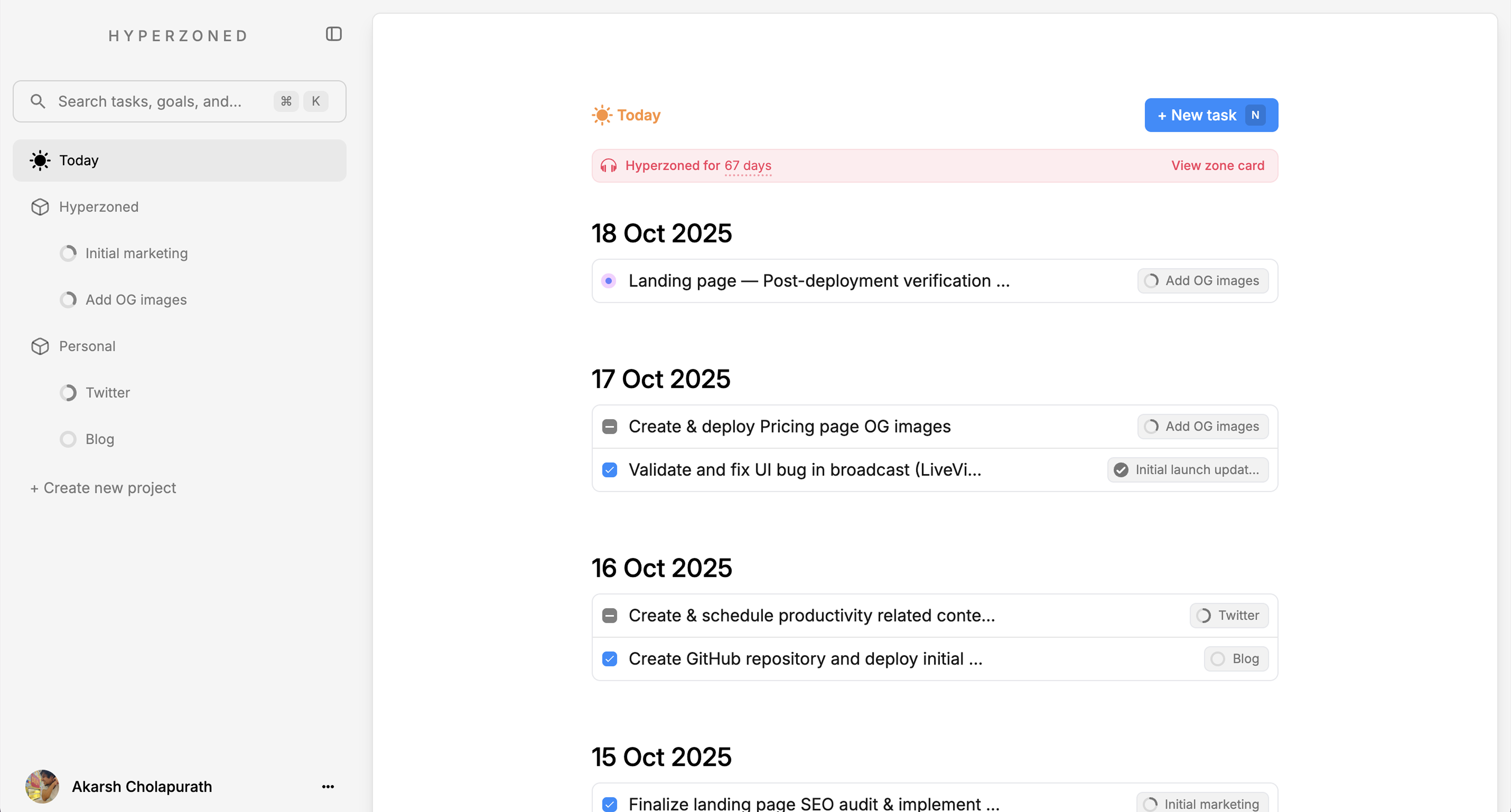Click the Twitter goal progress ring icon
1511x812 pixels.
coord(68,393)
